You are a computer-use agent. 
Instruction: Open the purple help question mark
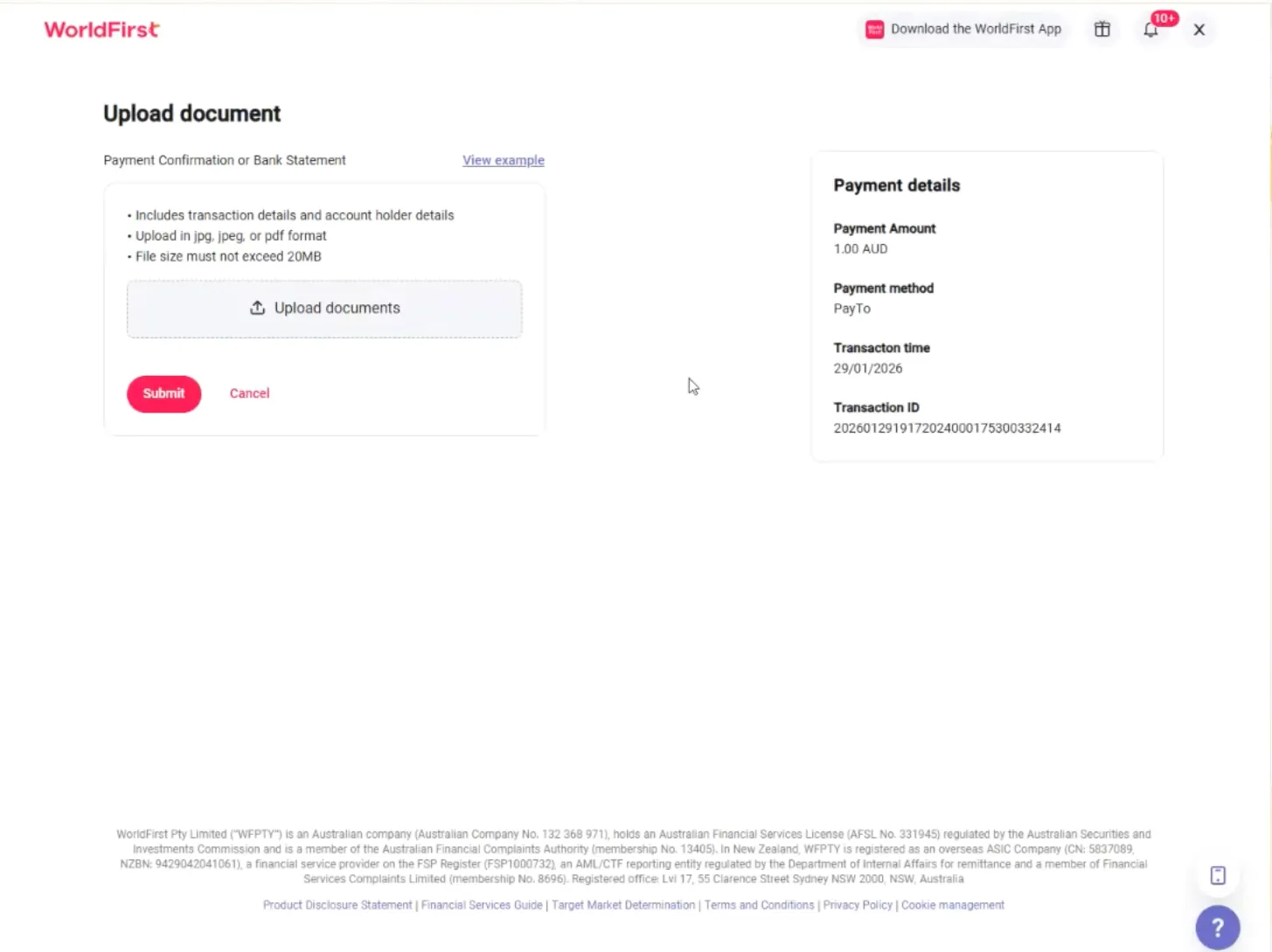[1217, 927]
